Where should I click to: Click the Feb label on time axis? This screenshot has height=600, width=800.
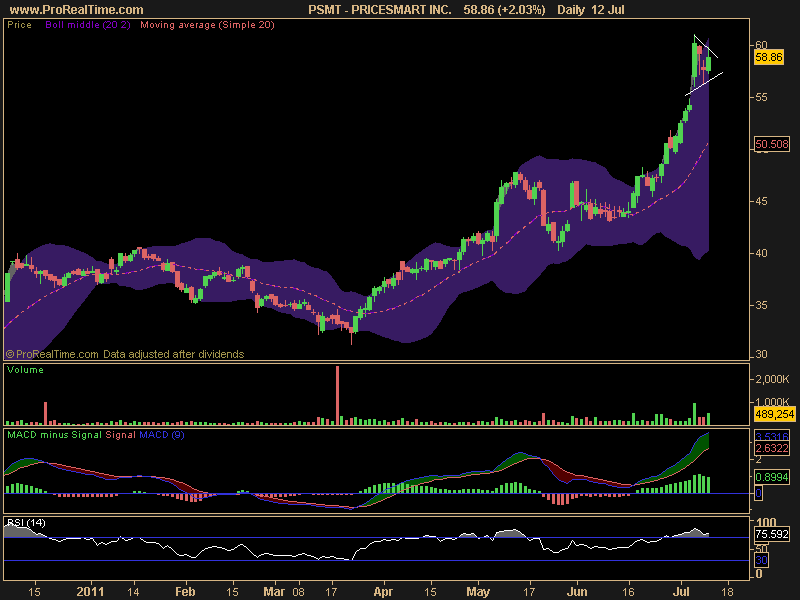[185, 592]
